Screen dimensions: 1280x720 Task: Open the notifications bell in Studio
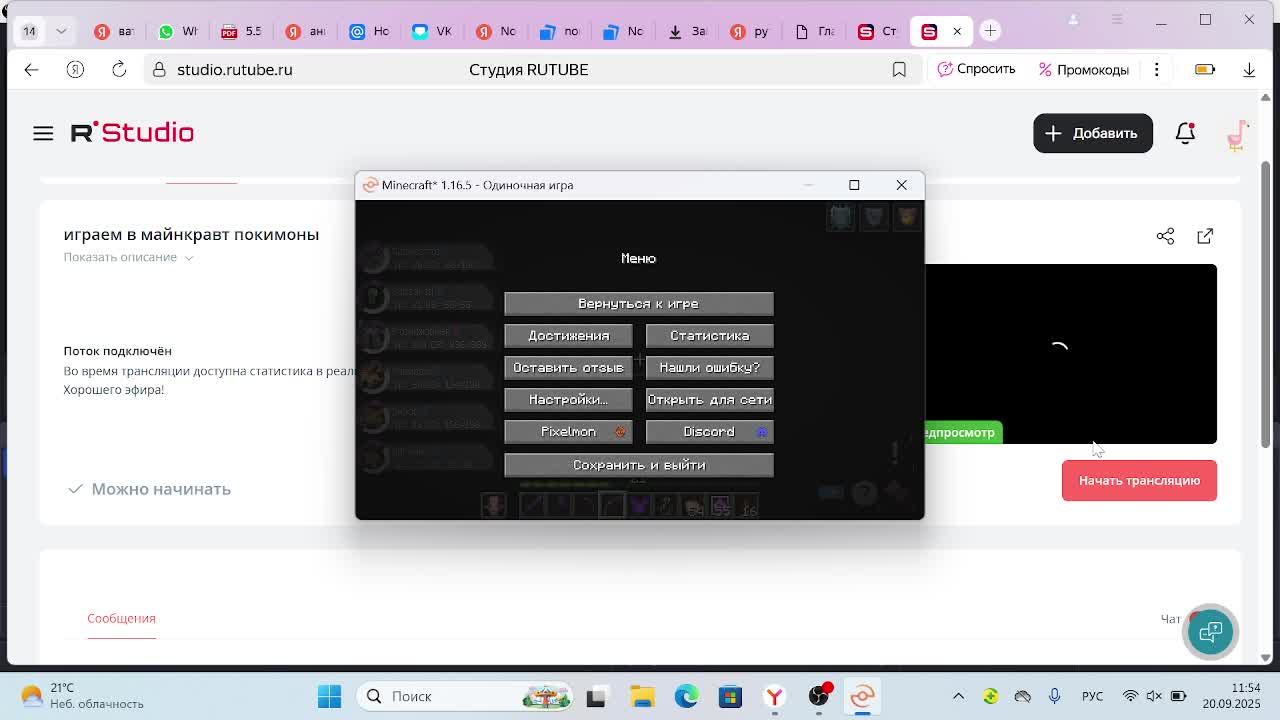tap(1185, 133)
